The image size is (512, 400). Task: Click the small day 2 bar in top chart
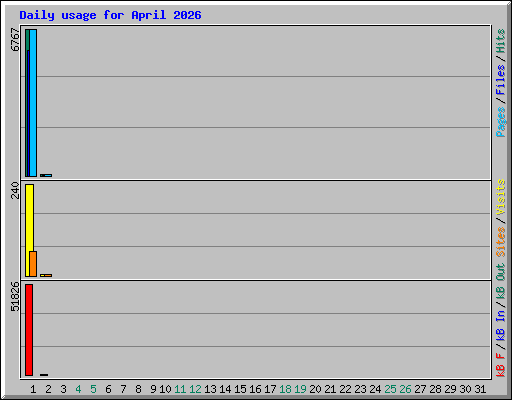pos(46,175)
